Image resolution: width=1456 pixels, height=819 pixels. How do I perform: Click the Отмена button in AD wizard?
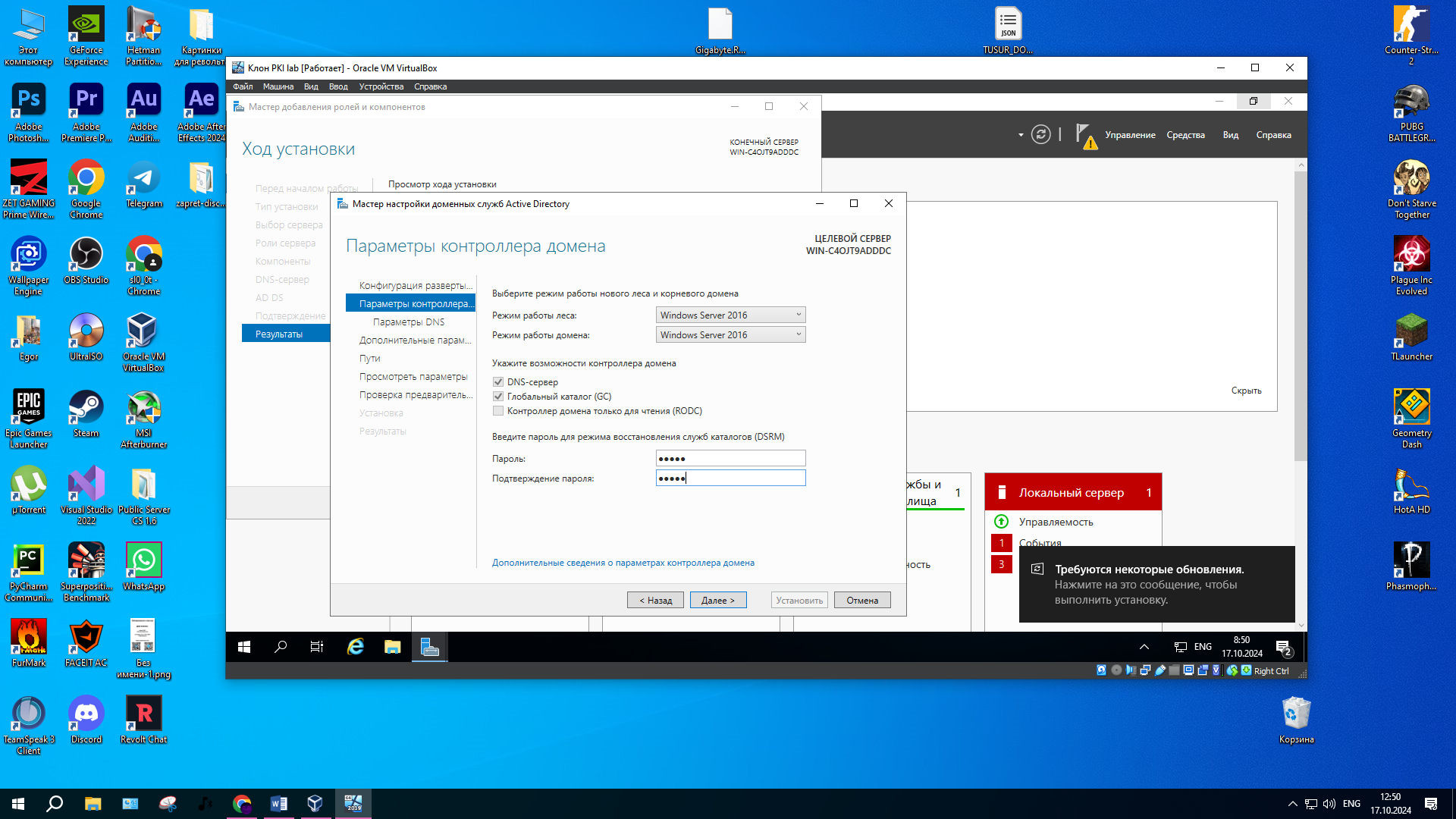click(x=862, y=600)
